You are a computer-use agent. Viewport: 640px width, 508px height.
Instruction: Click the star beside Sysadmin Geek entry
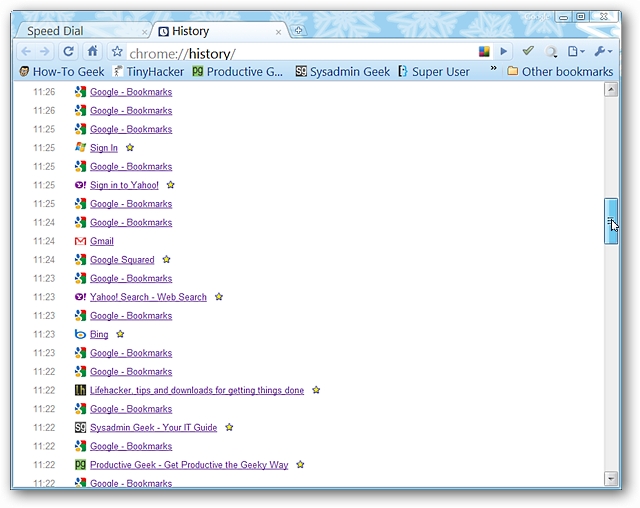point(229,427)
